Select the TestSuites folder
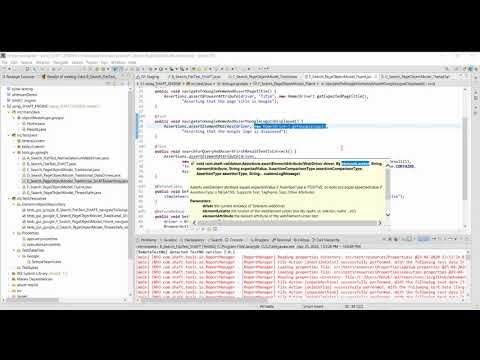480x360 pixels. (29, 268)
